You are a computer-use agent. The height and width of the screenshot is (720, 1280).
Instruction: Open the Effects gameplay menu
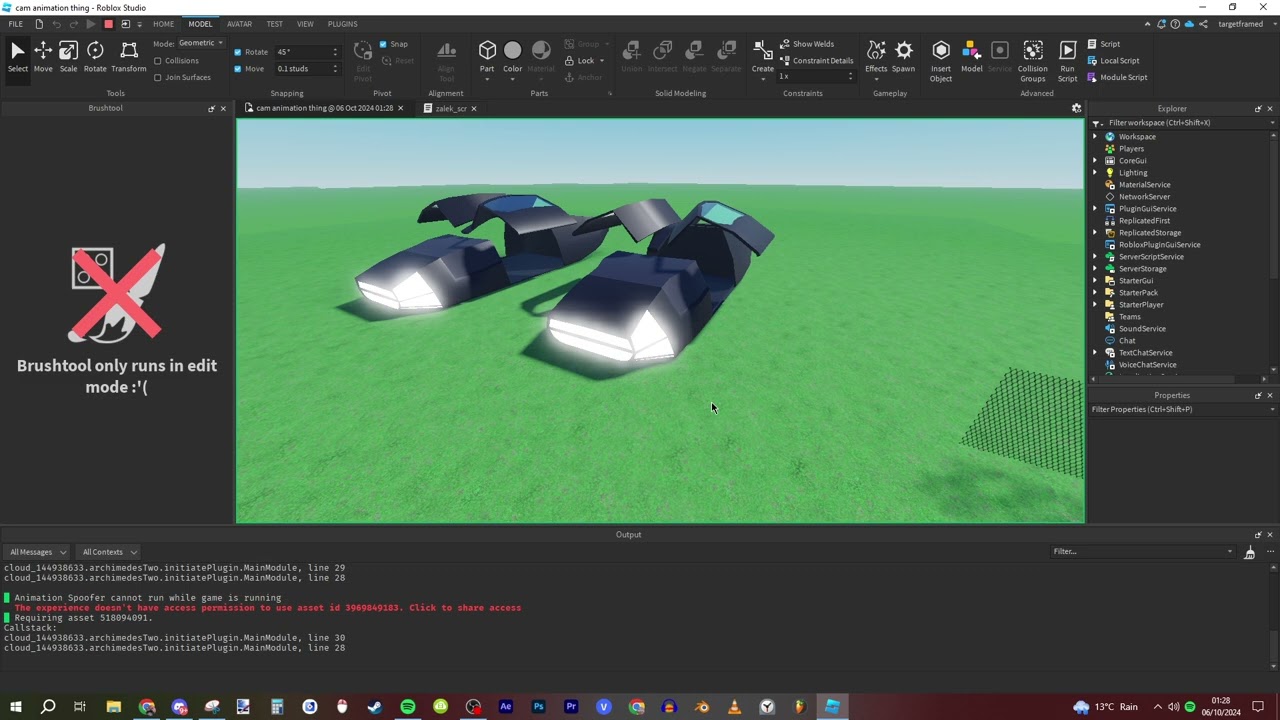876,57
